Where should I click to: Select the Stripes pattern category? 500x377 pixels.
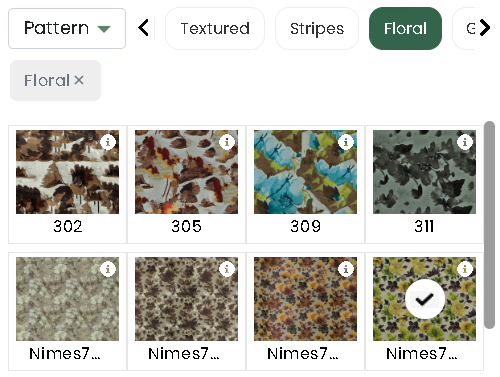(x=317, y=28)
